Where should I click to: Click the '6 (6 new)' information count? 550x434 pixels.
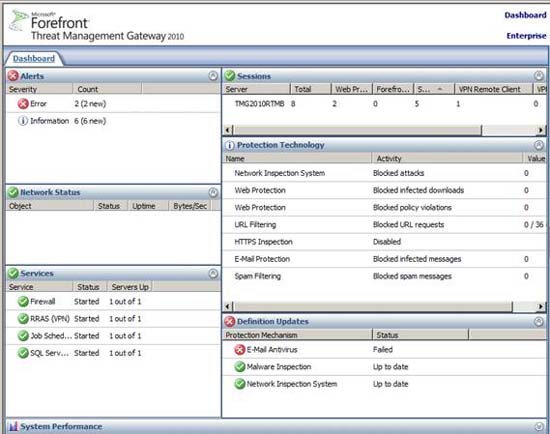tap(90, 121)
